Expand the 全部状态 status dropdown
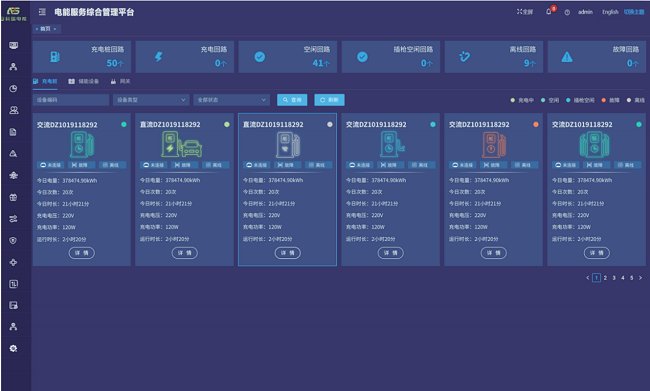Image resolution: width=650 pixels, height=391 pixels. pos(231,100)
